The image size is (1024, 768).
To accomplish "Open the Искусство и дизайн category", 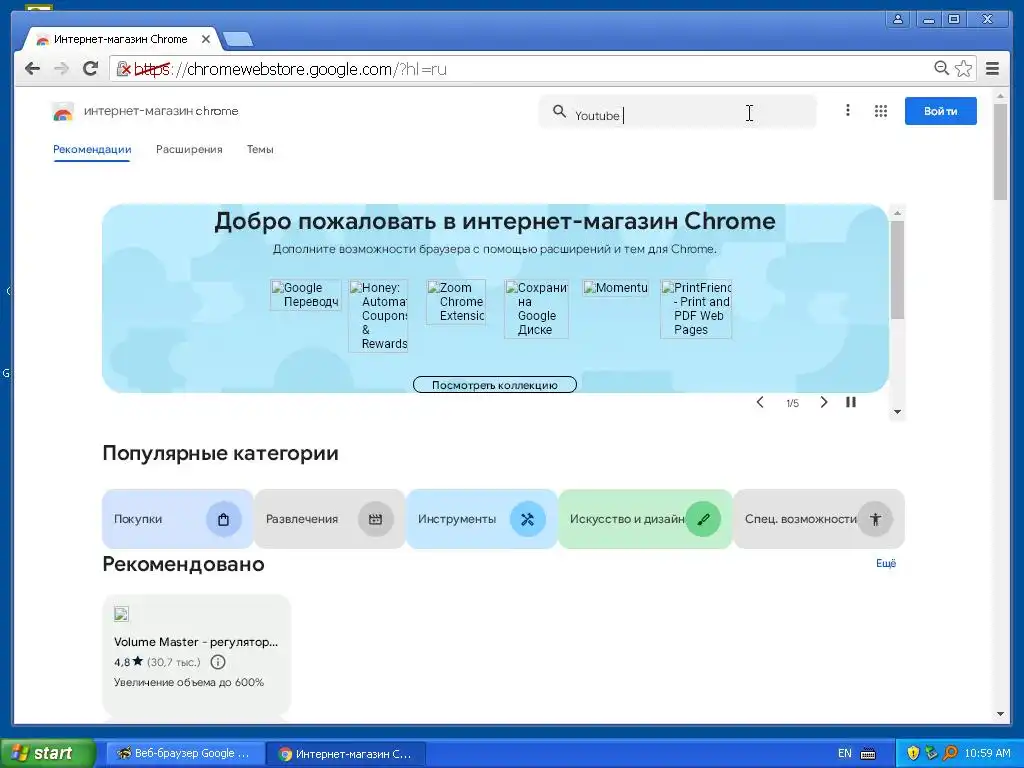I will tap(645, 519).
